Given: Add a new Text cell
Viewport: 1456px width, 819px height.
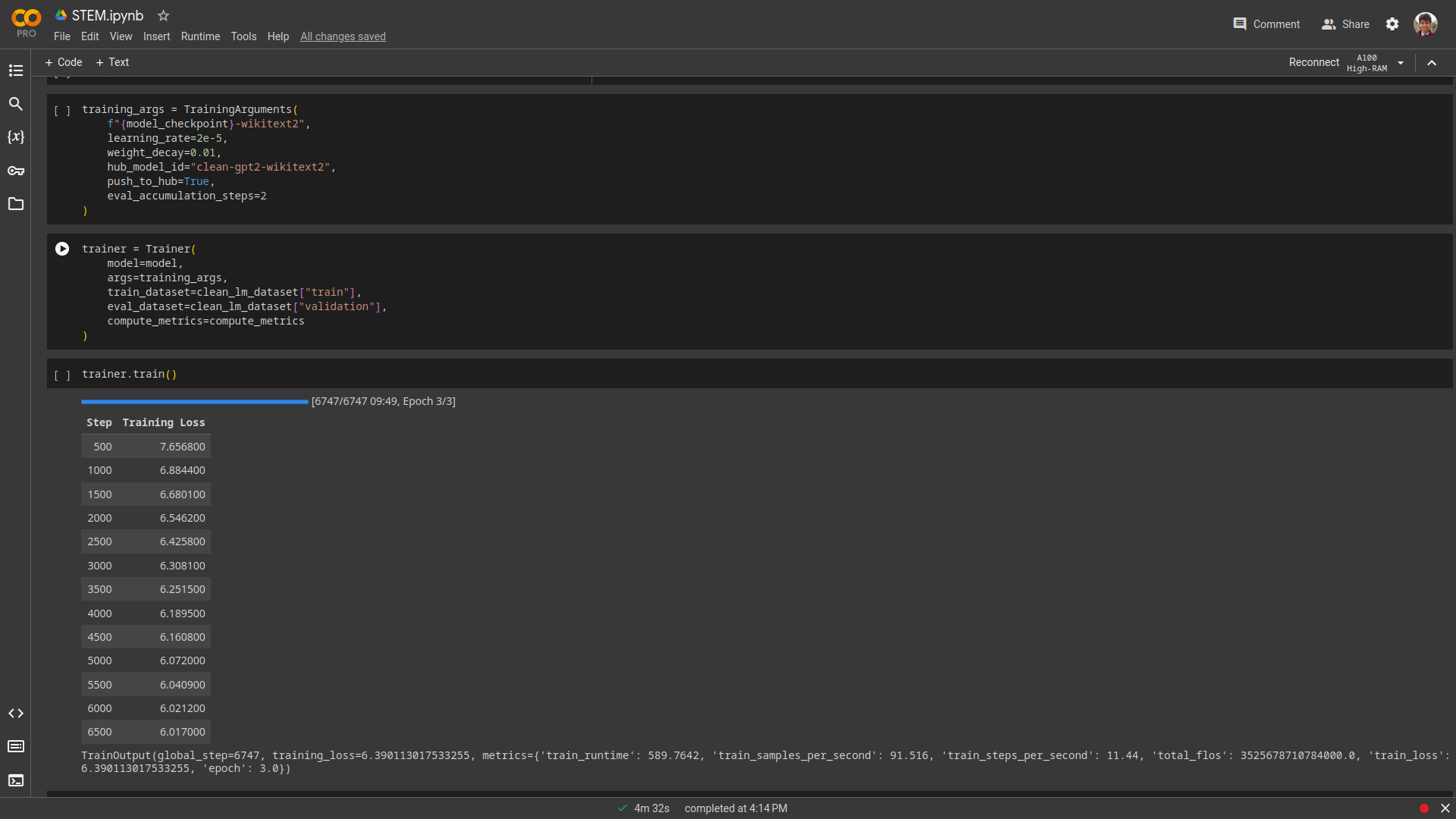Looking at the screenshot, I should pyautogui.click(x=113, y=62).
